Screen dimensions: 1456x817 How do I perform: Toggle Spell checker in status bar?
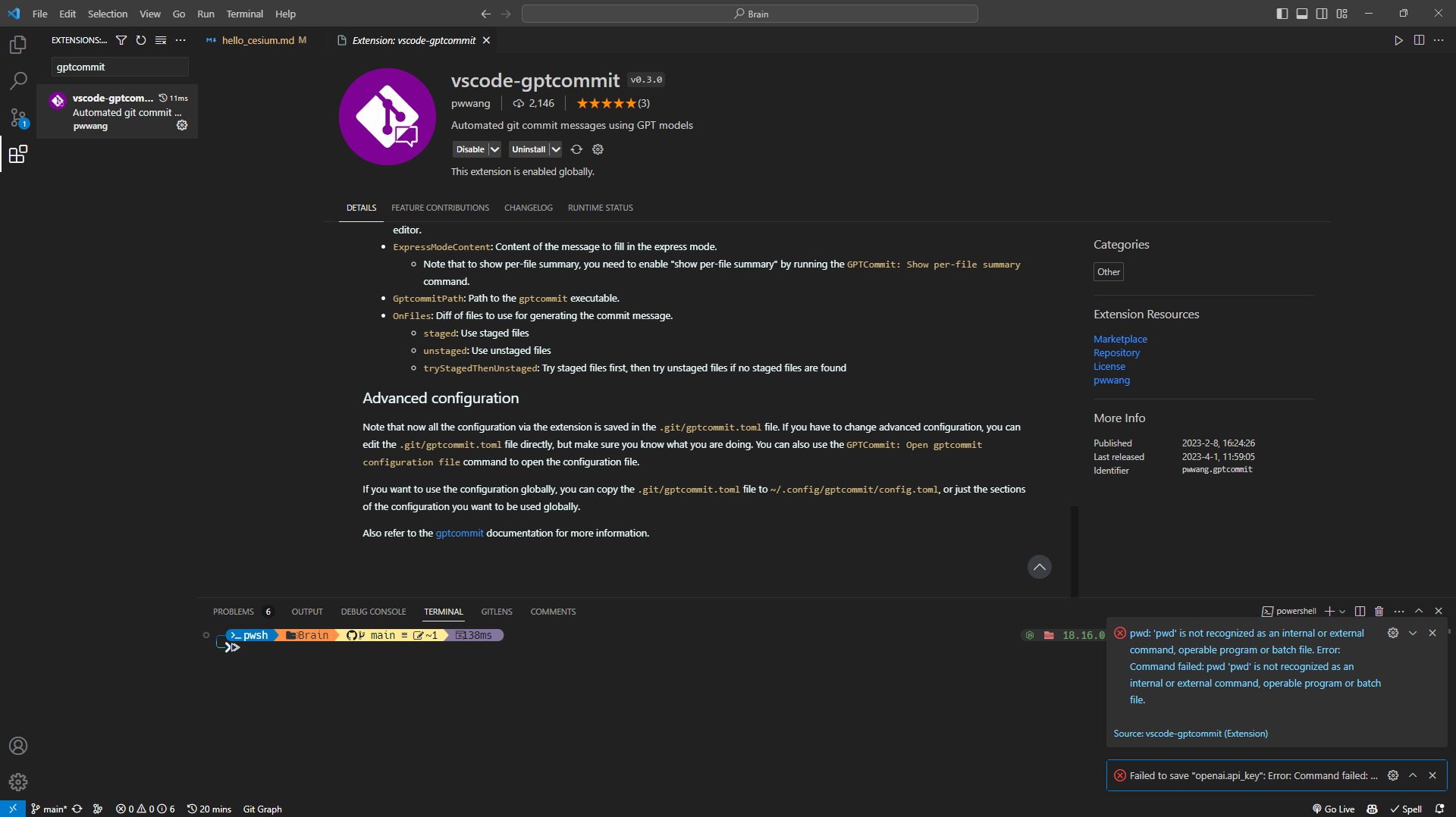point(1406,809)
